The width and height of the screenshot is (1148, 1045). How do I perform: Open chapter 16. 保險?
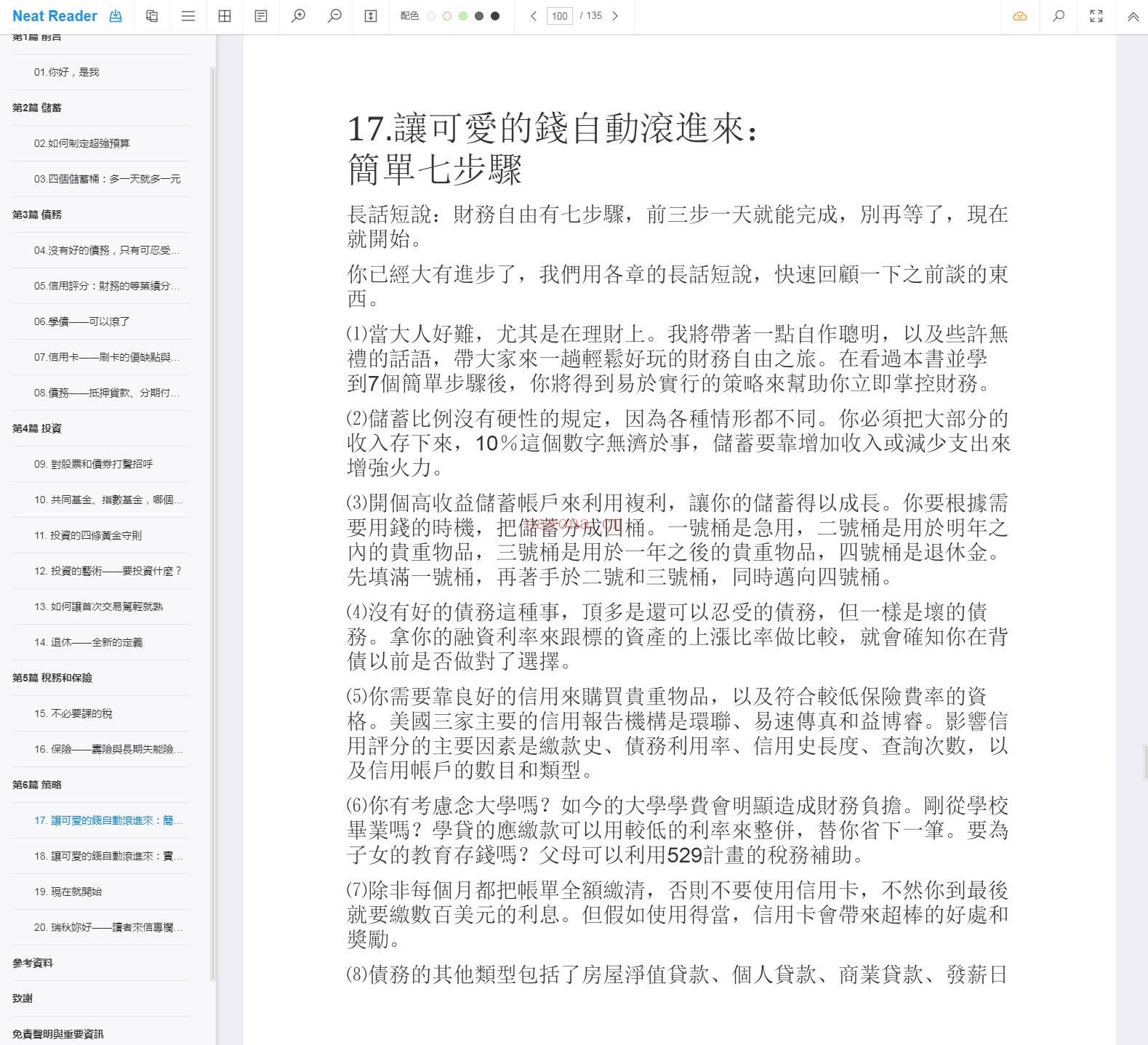pos(100,749)
